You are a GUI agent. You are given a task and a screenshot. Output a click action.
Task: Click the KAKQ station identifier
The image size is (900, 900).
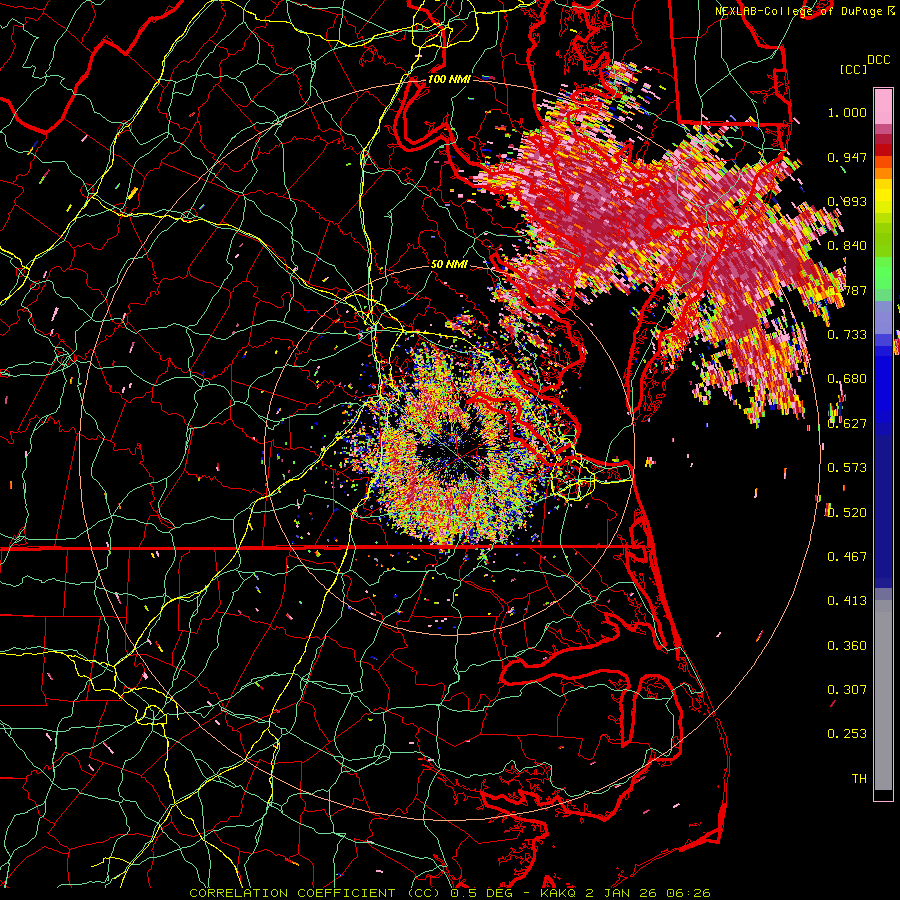[x=560, y=893]
